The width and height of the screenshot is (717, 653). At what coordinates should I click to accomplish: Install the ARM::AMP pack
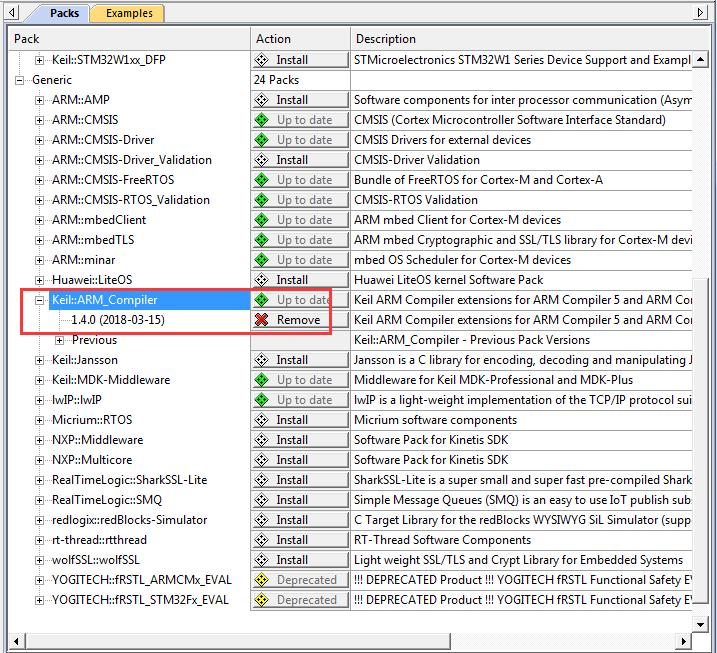300,100
